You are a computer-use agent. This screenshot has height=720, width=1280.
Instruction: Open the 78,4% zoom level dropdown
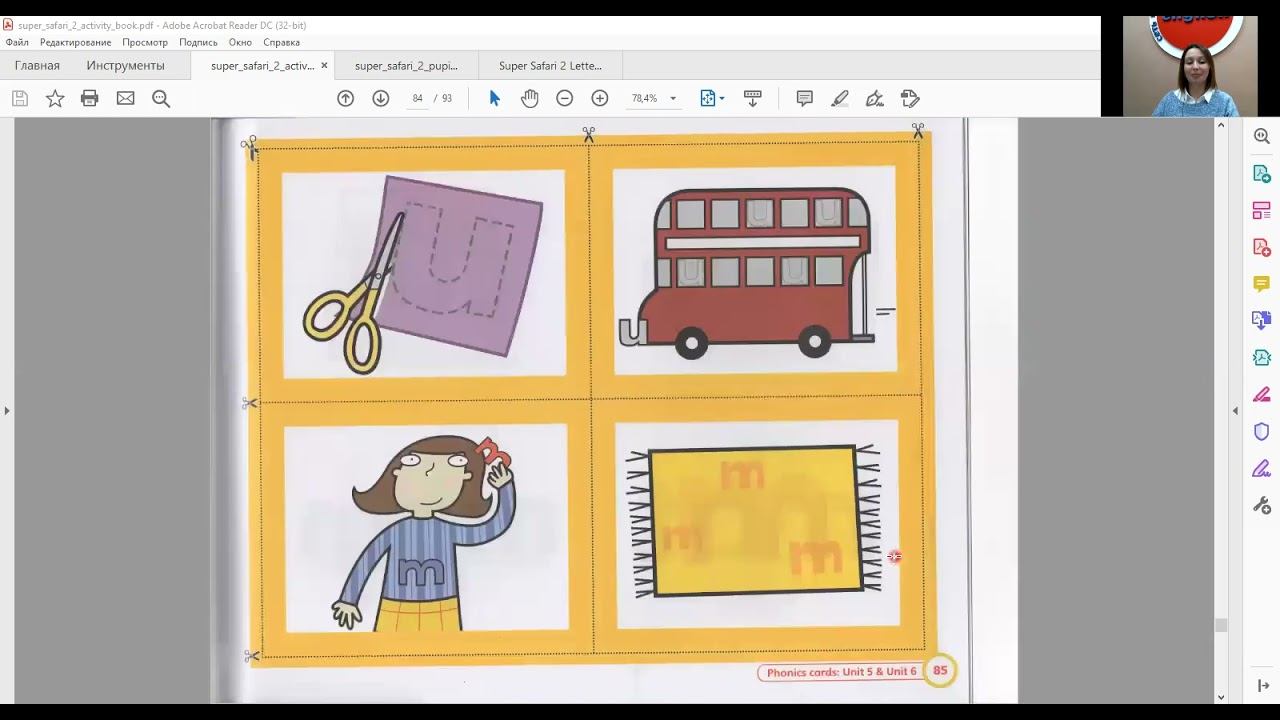pyautogui.click(x=673, y=98)
